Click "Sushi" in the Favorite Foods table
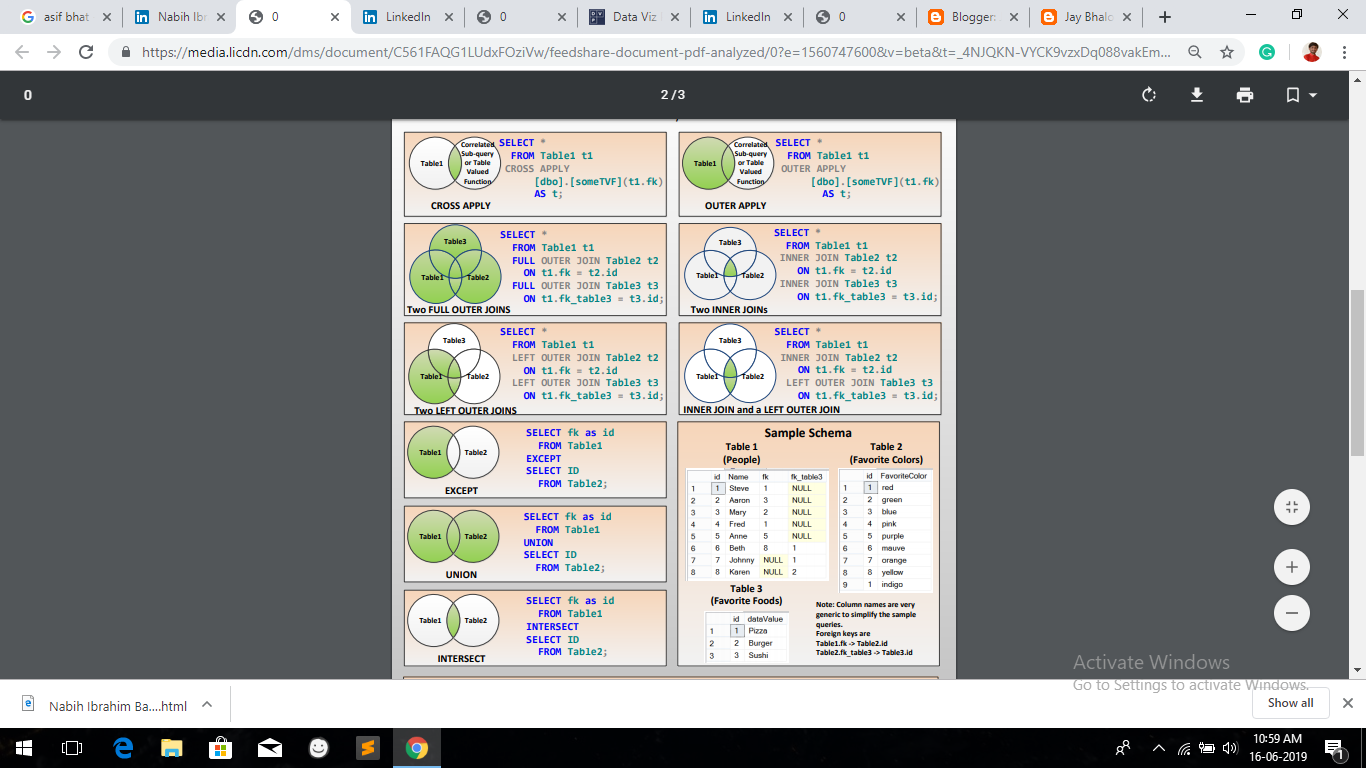The width and height of the screenshot is (1366, 768). [758, 655]
